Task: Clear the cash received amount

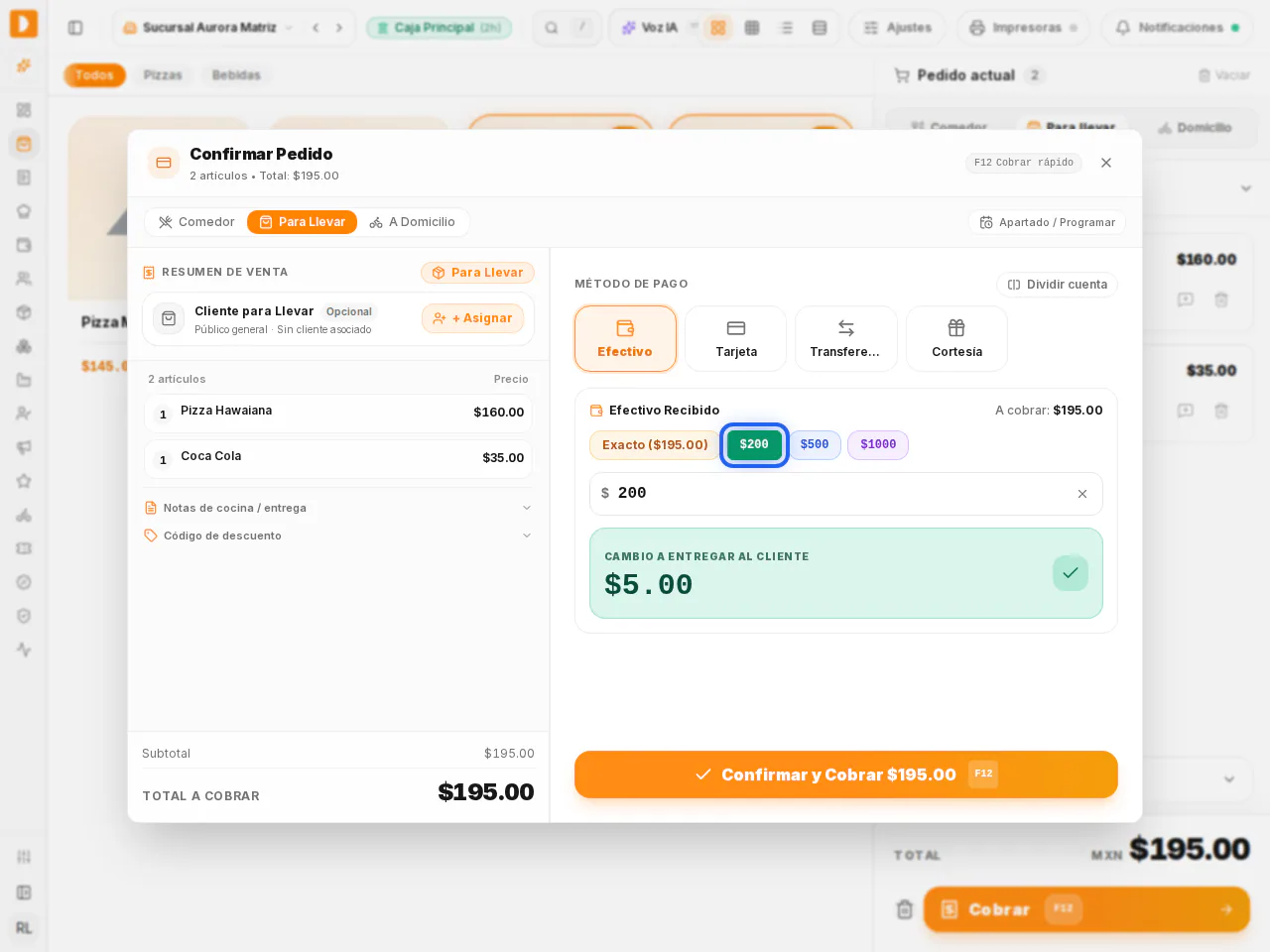Action: pos(1082,494)
